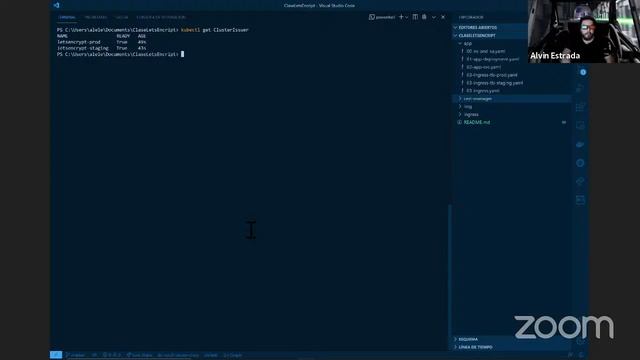Image resolution: width=640 pixels, height=360 pixels.
Task: Click the blue remote indicator in status bar
Action: [x=56, y=355]
